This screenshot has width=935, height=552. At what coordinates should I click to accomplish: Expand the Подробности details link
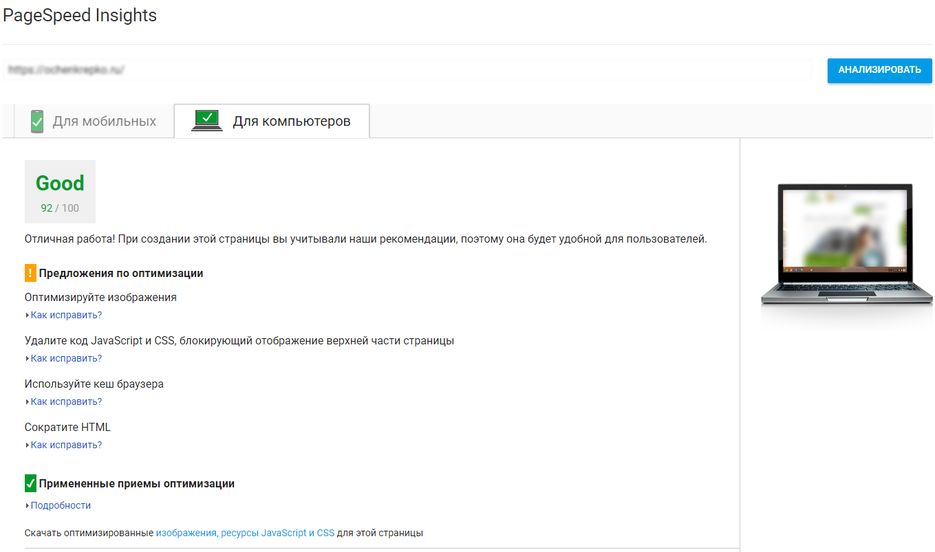[60, 506]
